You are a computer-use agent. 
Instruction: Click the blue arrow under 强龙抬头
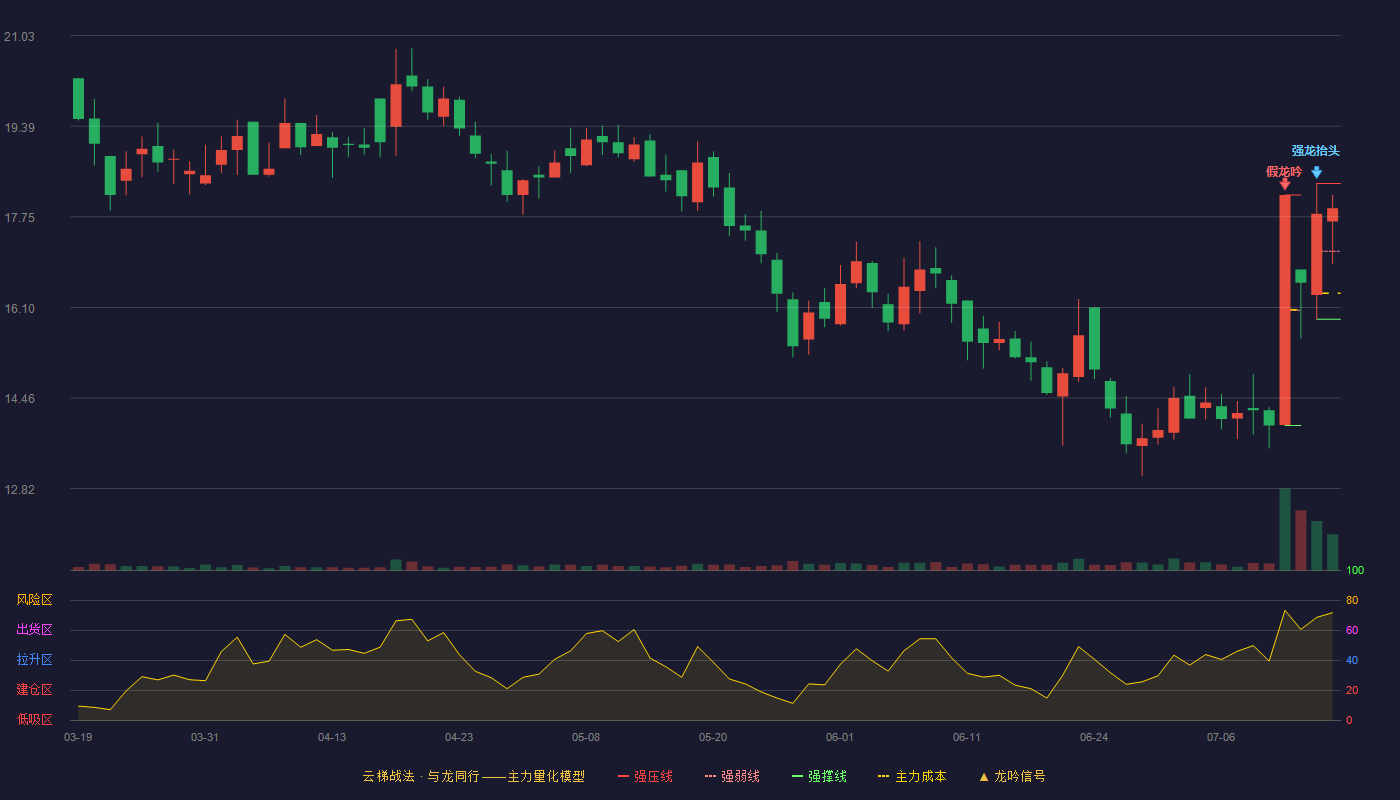[x=1317, y=172]
